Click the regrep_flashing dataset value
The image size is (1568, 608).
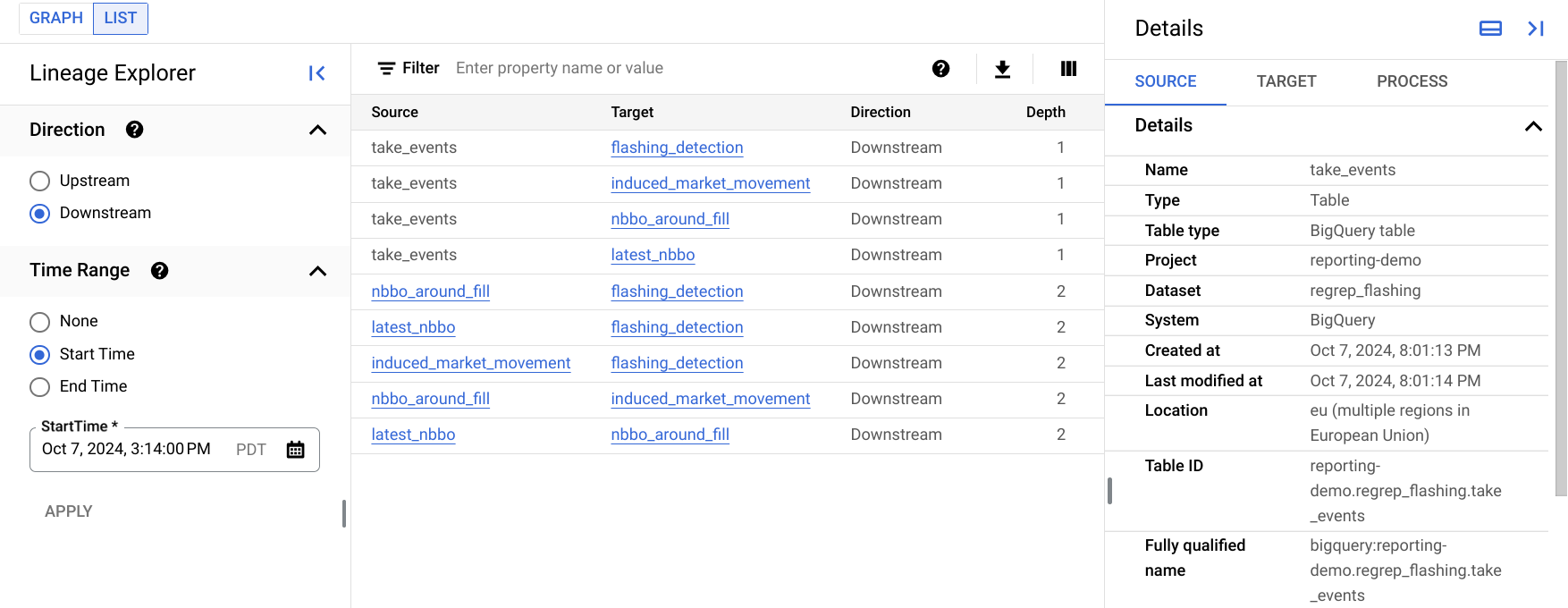(1364, 291)
